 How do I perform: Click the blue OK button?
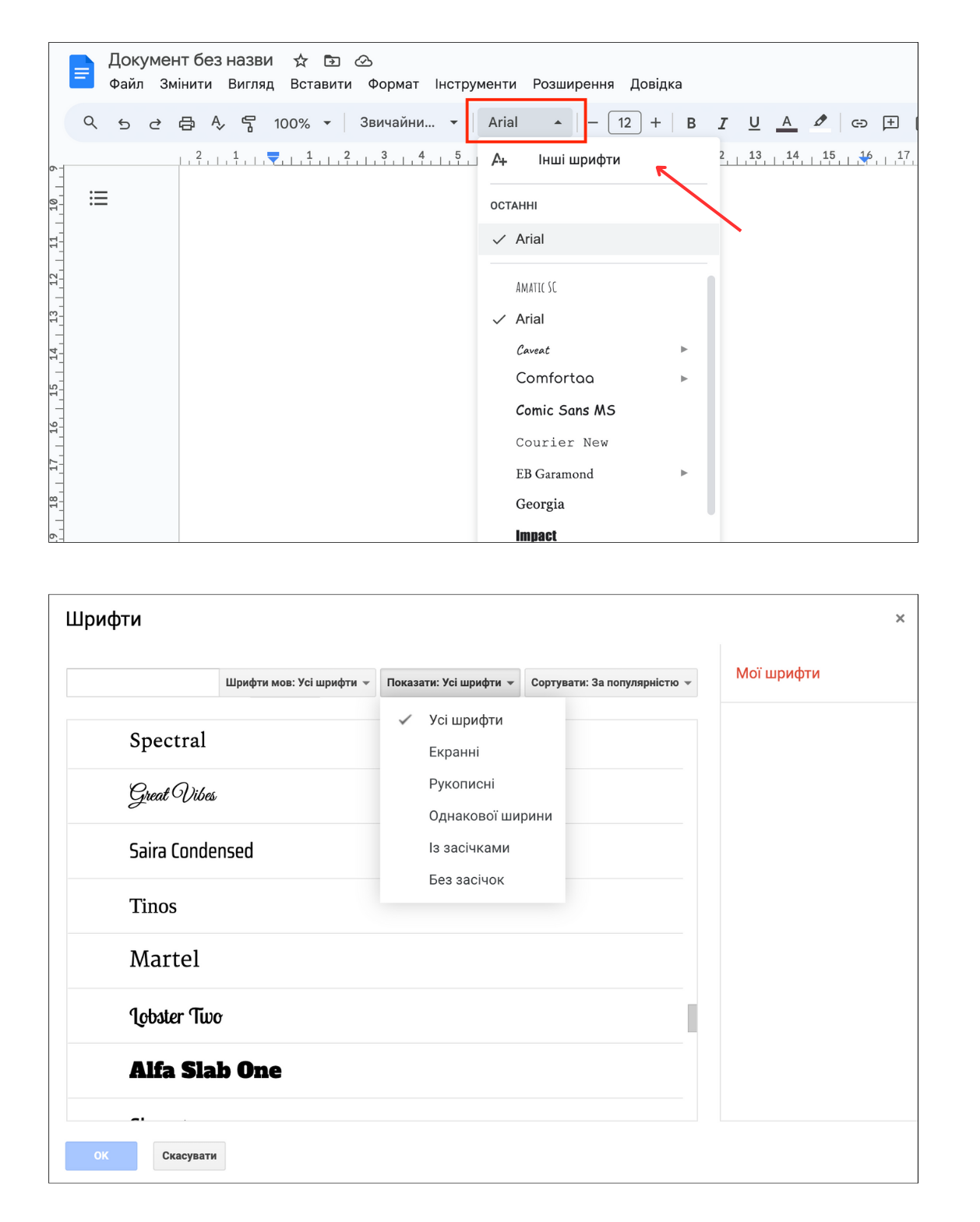[101, 1156]
